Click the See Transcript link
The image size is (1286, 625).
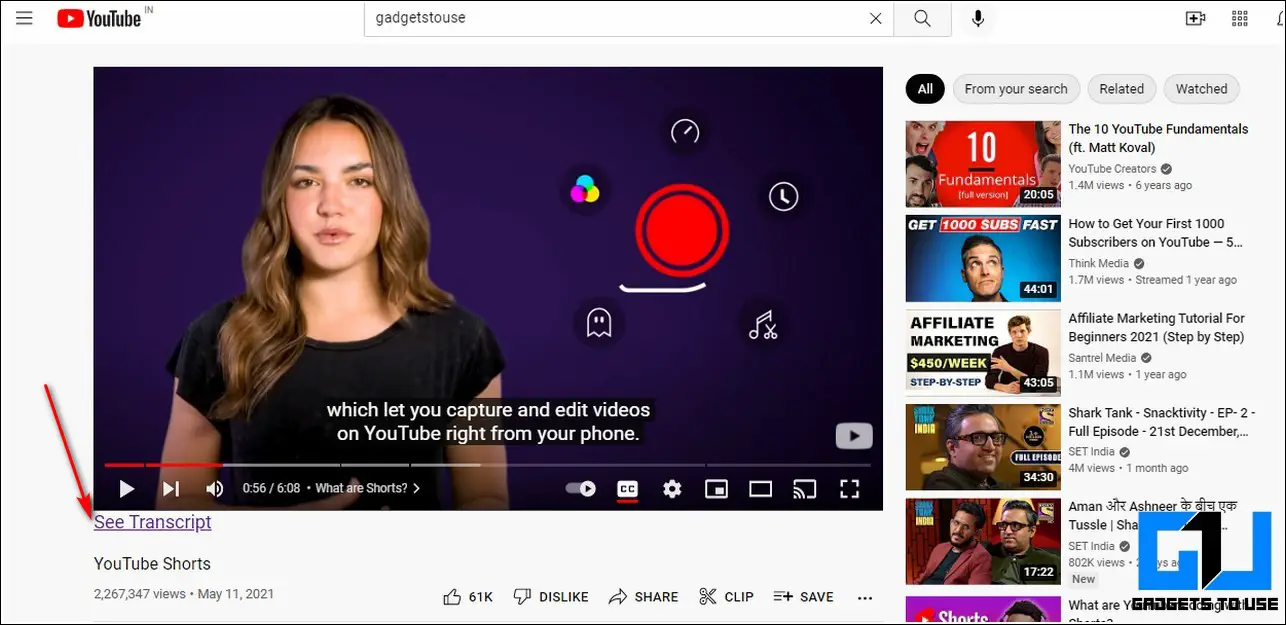pyautogui.click(x=152, y=522)
